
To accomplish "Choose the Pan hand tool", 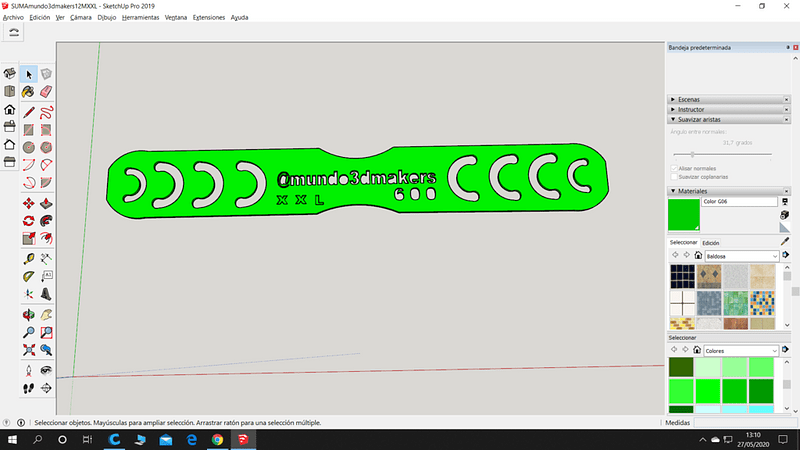I will (x=46, y=315).
